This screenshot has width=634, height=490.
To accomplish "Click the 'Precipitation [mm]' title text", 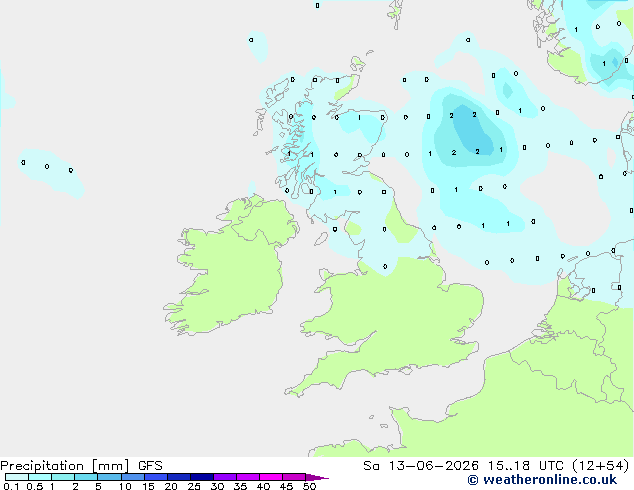I will pyautogui.click(x=65, y=466).
